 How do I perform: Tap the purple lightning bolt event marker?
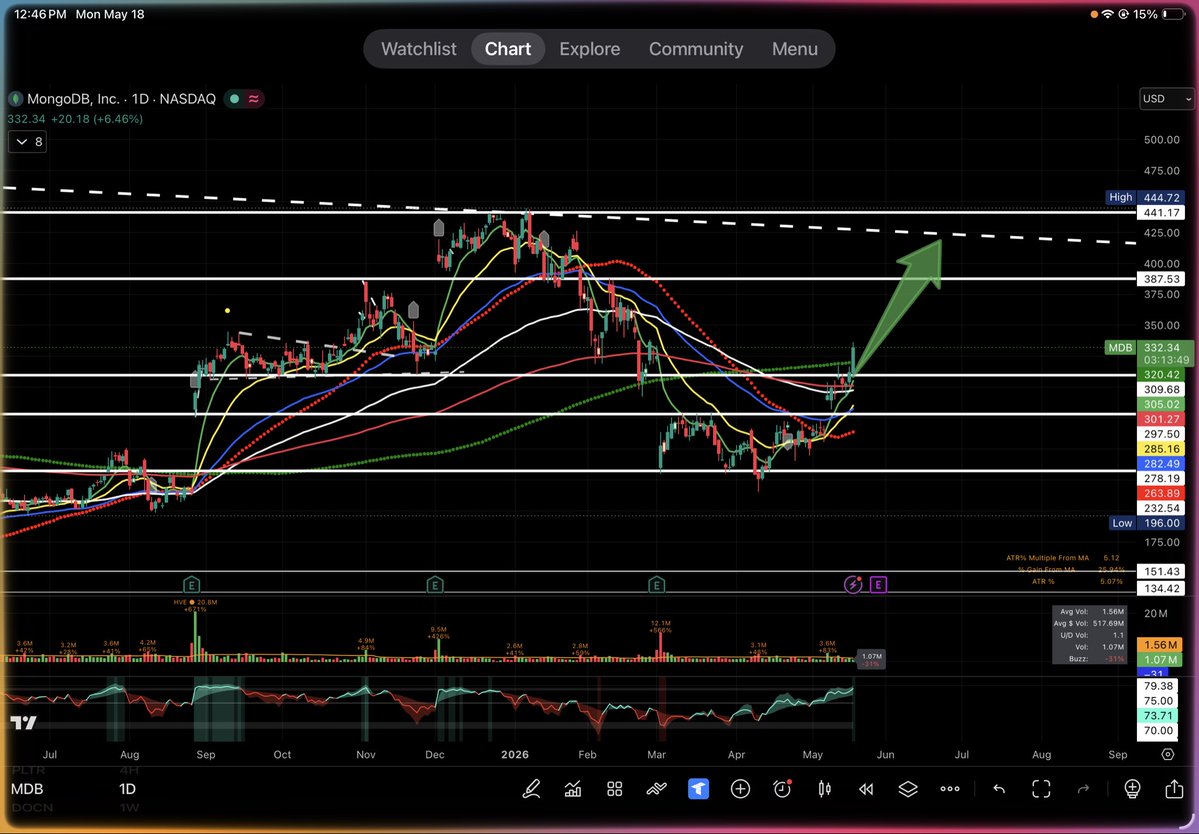(x=853, y=585)
